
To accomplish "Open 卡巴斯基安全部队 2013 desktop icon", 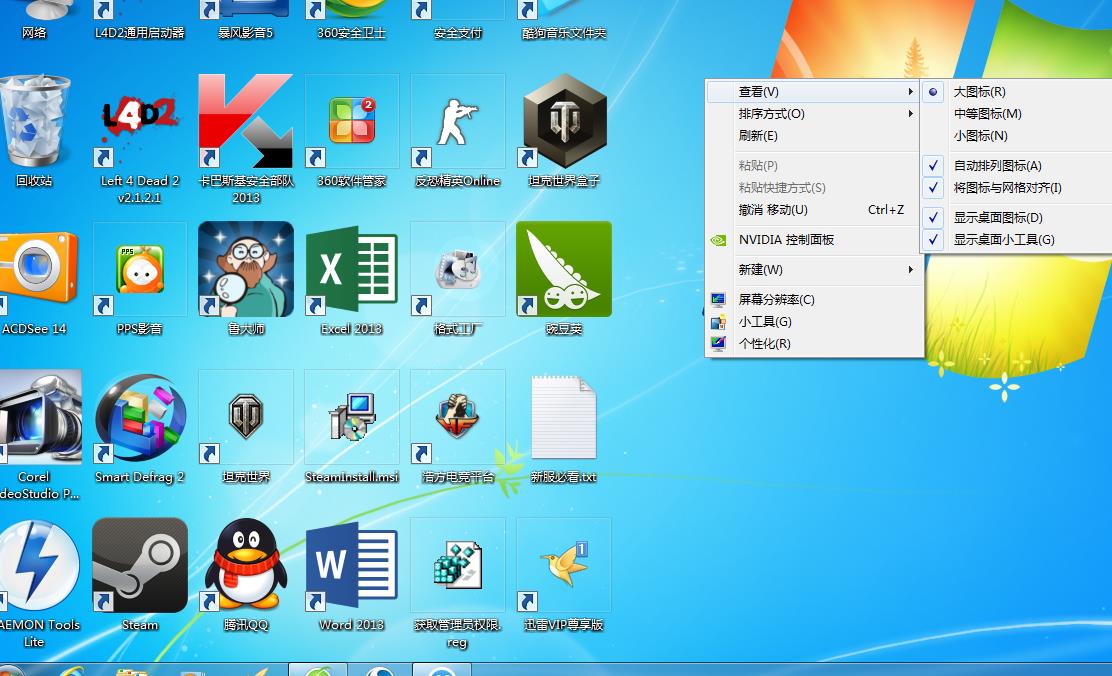I will (245, 122).
